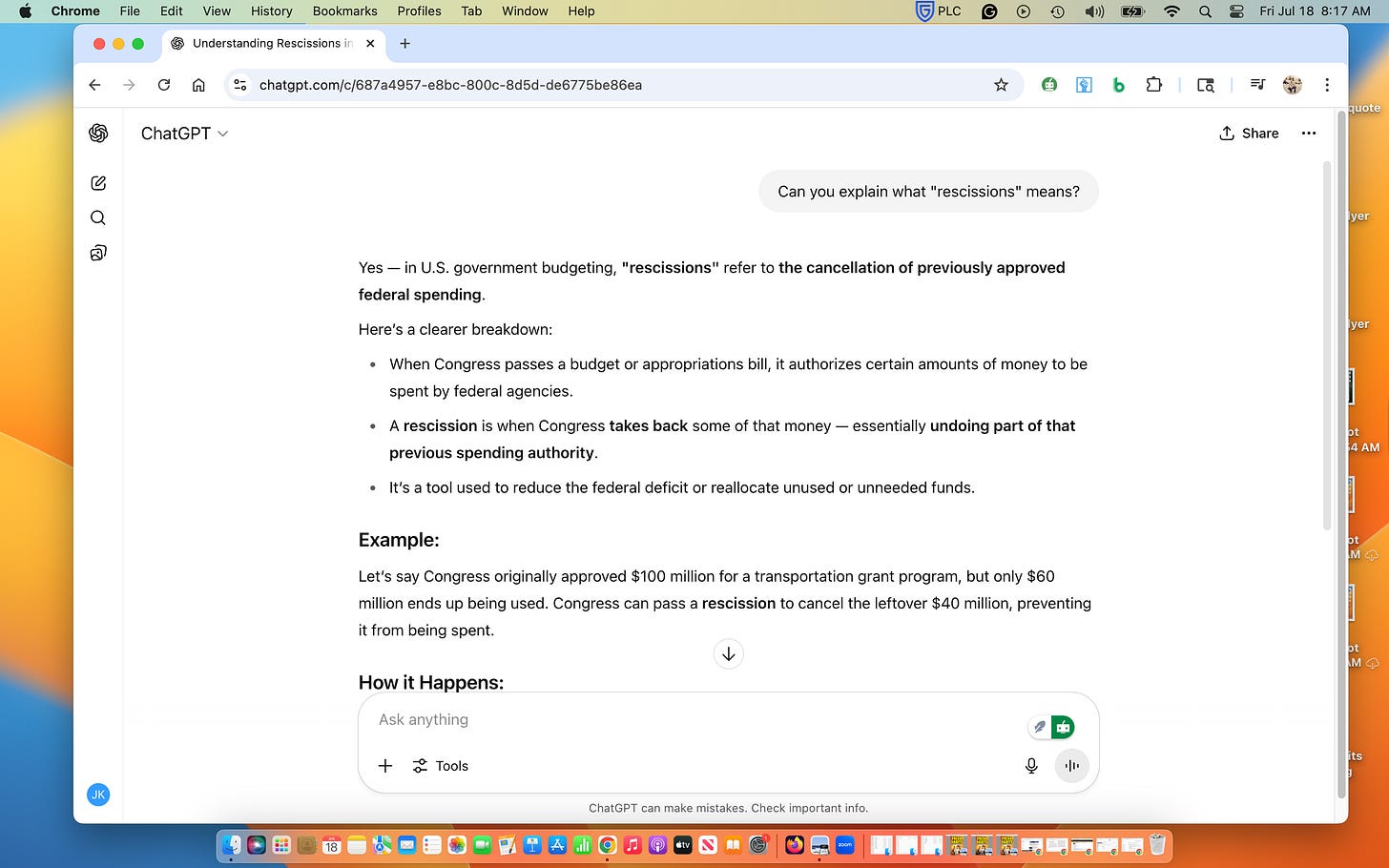The width and height of the screenshot is (1389, 868).
Task: Open the green letter b extension
Action: pyautogui.click(x=1119, y=85)
